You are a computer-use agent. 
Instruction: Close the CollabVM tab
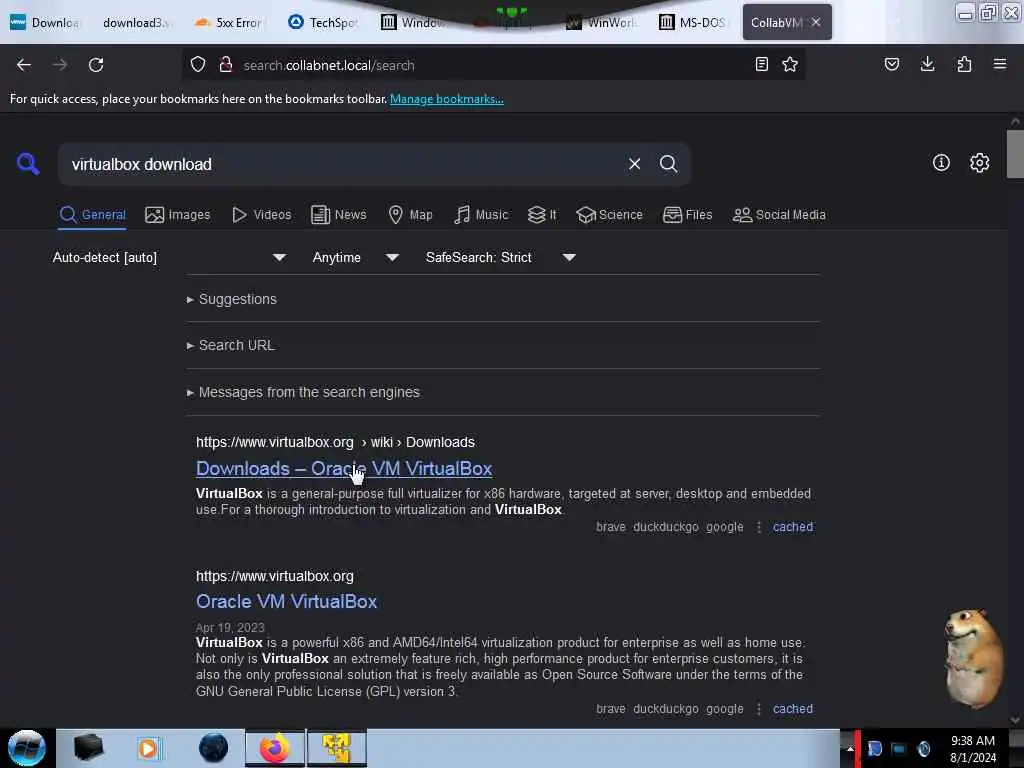click(816, 22)
